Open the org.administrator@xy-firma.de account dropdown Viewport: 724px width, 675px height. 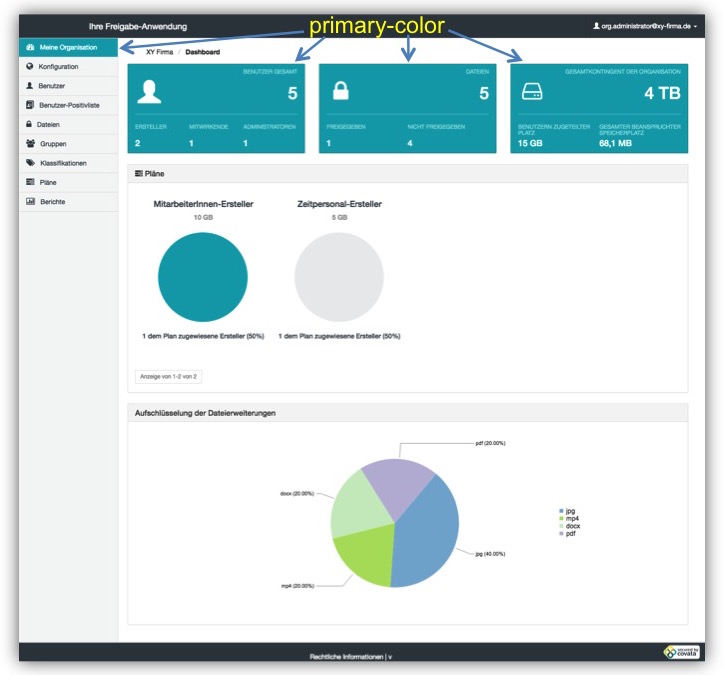pyautogui.click(x=645, y=26)
